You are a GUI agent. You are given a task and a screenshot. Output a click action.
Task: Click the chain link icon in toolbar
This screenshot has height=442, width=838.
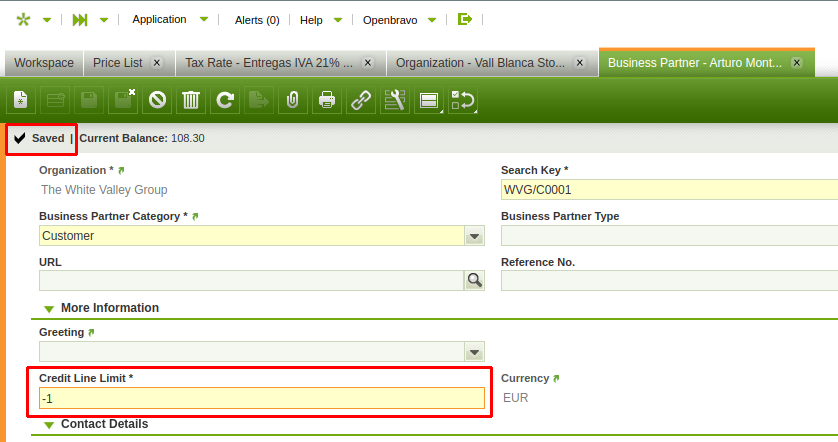[x=360, y=100]
